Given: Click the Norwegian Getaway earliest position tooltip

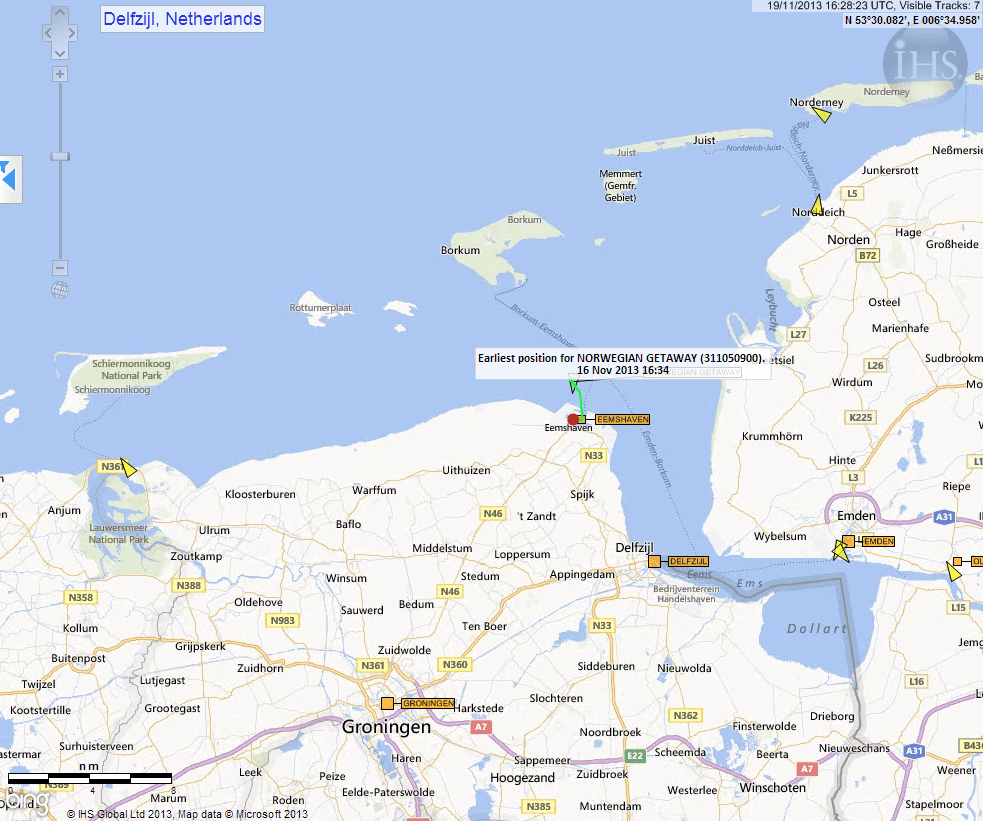Looking at the screenshot, I should (620, 363).
